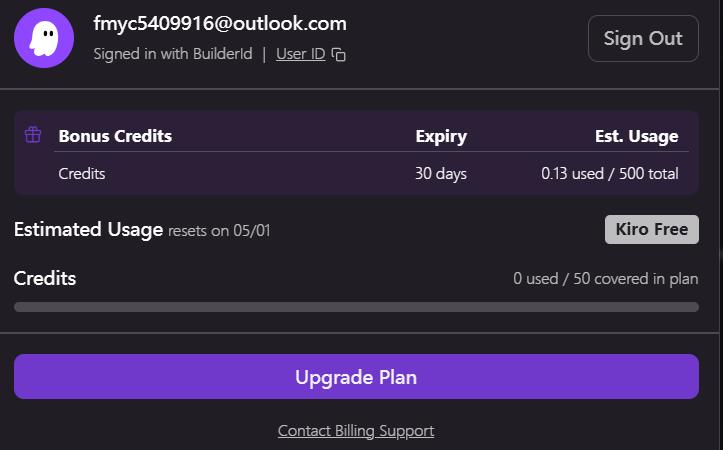Click the Upgrade Plan button
This screenshot has width=723, height=450.
pos(356,377)
